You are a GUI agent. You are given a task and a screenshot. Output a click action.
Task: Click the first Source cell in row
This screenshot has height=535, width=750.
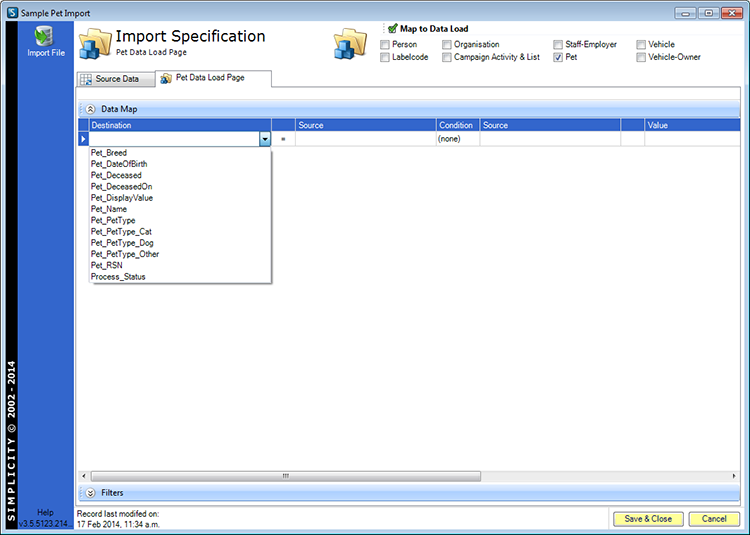pyautogui.click(x=365, y=139)
